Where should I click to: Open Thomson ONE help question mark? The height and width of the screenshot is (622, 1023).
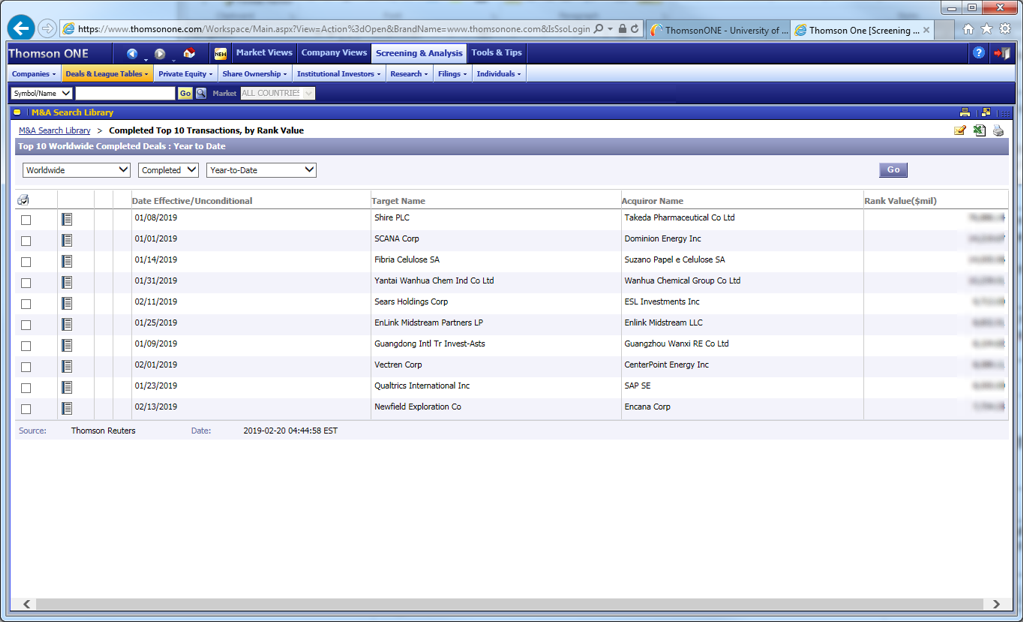[978, 53]
